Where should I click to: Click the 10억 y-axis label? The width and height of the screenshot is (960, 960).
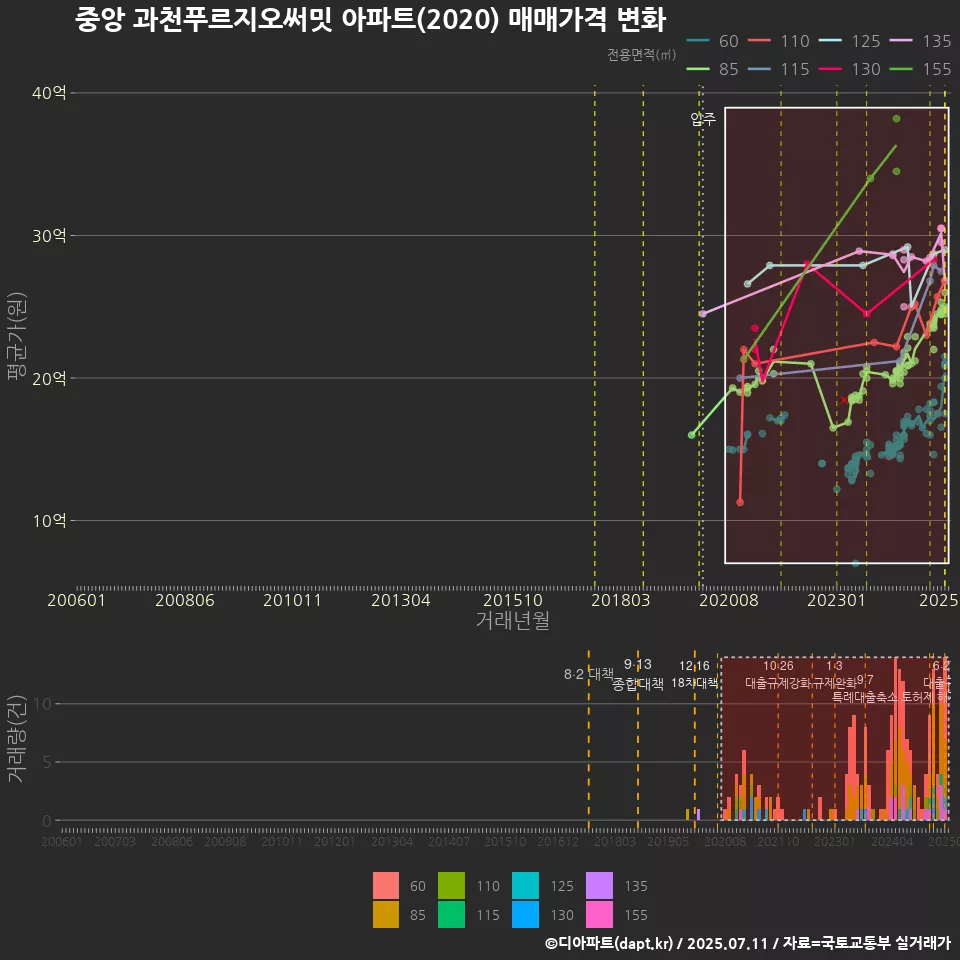point(49,521)
